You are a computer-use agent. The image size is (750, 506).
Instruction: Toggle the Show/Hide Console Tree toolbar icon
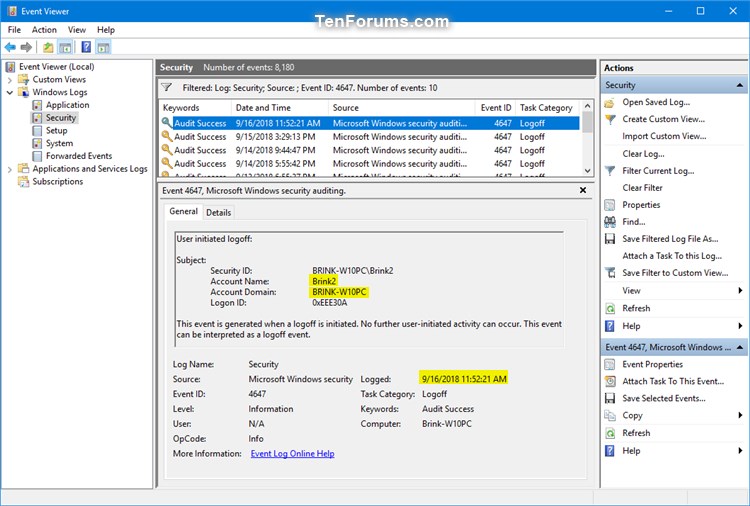pos(65,47)
